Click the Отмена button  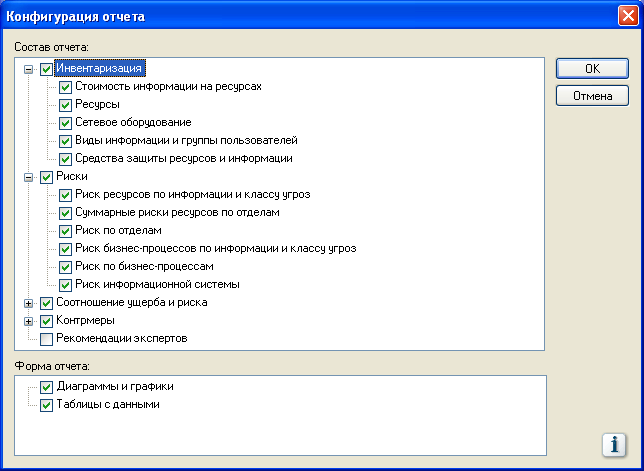pos(592,96)
